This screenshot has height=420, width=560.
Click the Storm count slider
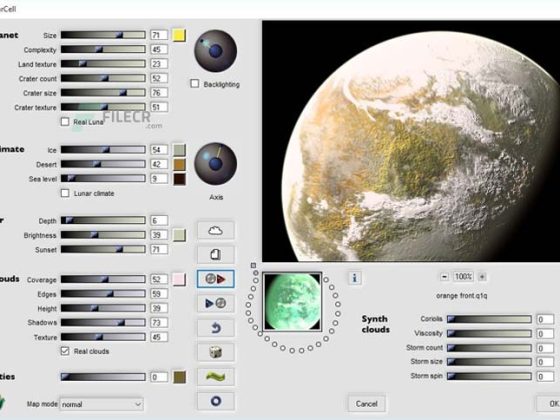(489, 348)
